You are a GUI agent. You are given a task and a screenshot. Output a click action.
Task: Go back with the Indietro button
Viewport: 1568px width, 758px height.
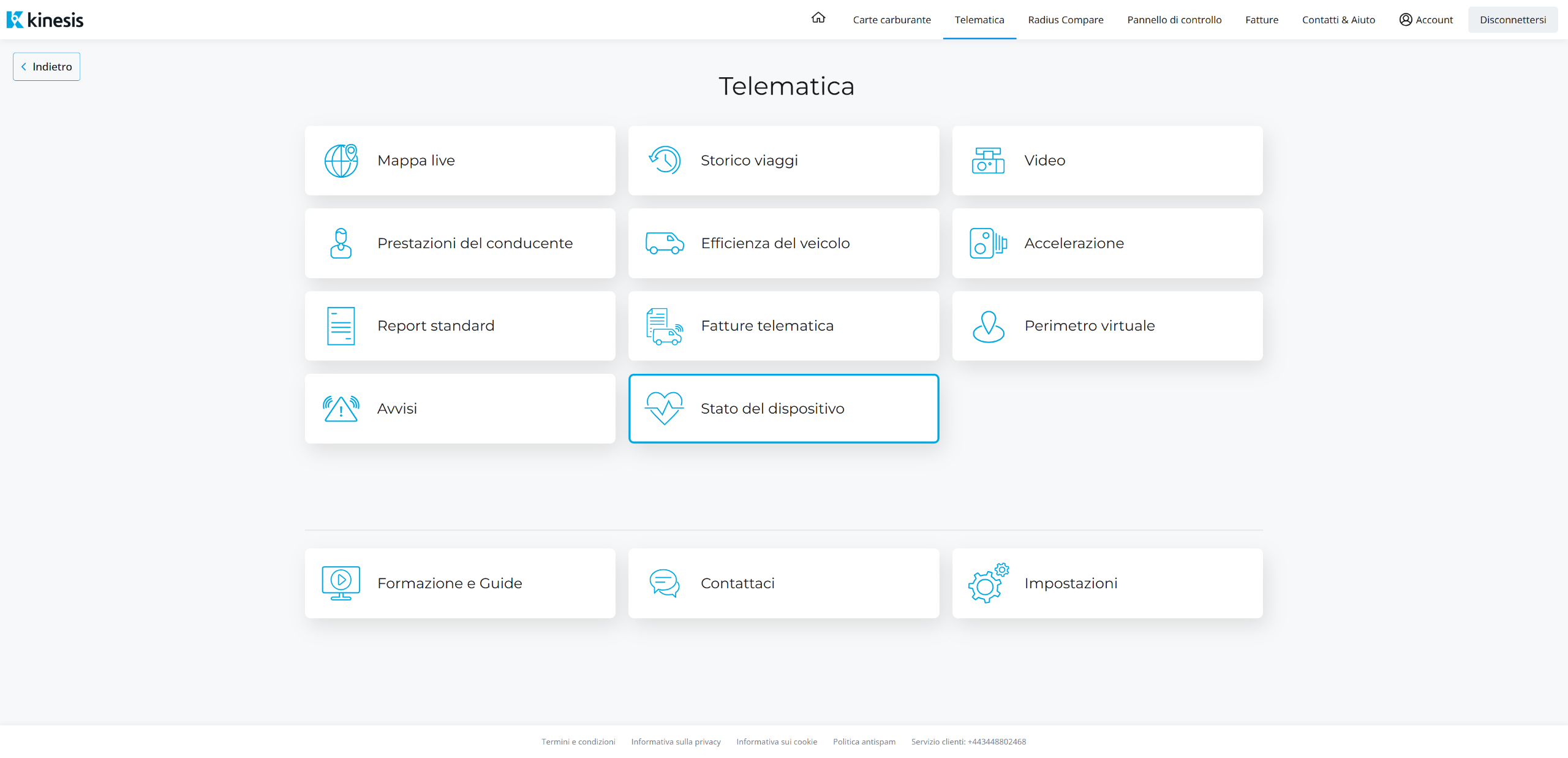[47, 67]
